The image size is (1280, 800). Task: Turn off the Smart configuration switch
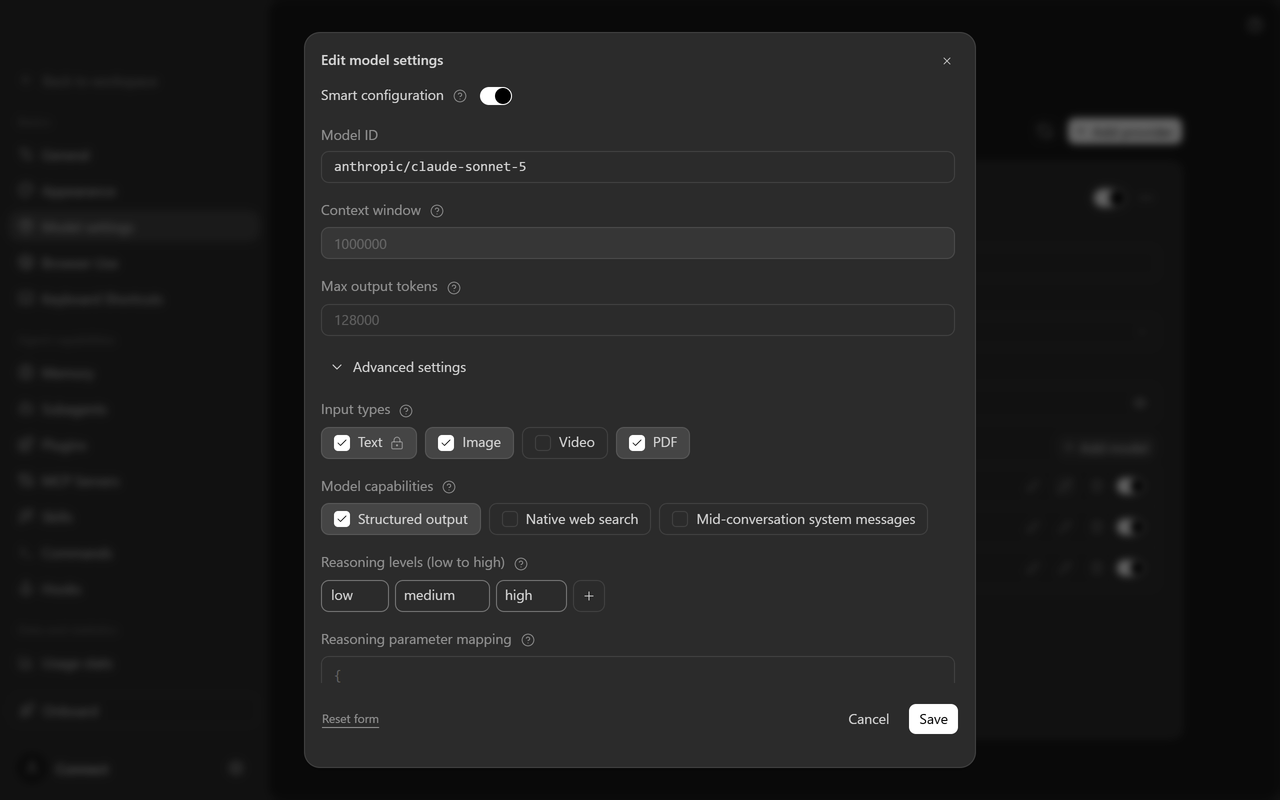pos(496,96)
